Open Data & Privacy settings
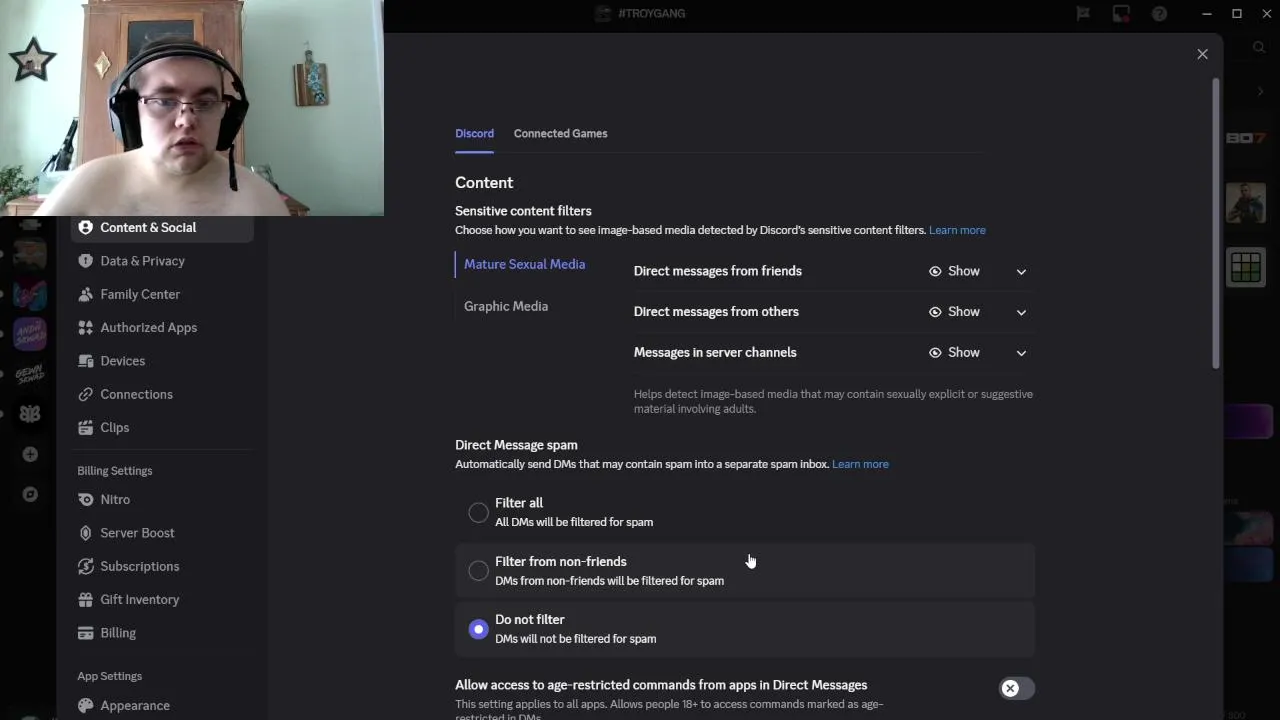 [162, 261]
